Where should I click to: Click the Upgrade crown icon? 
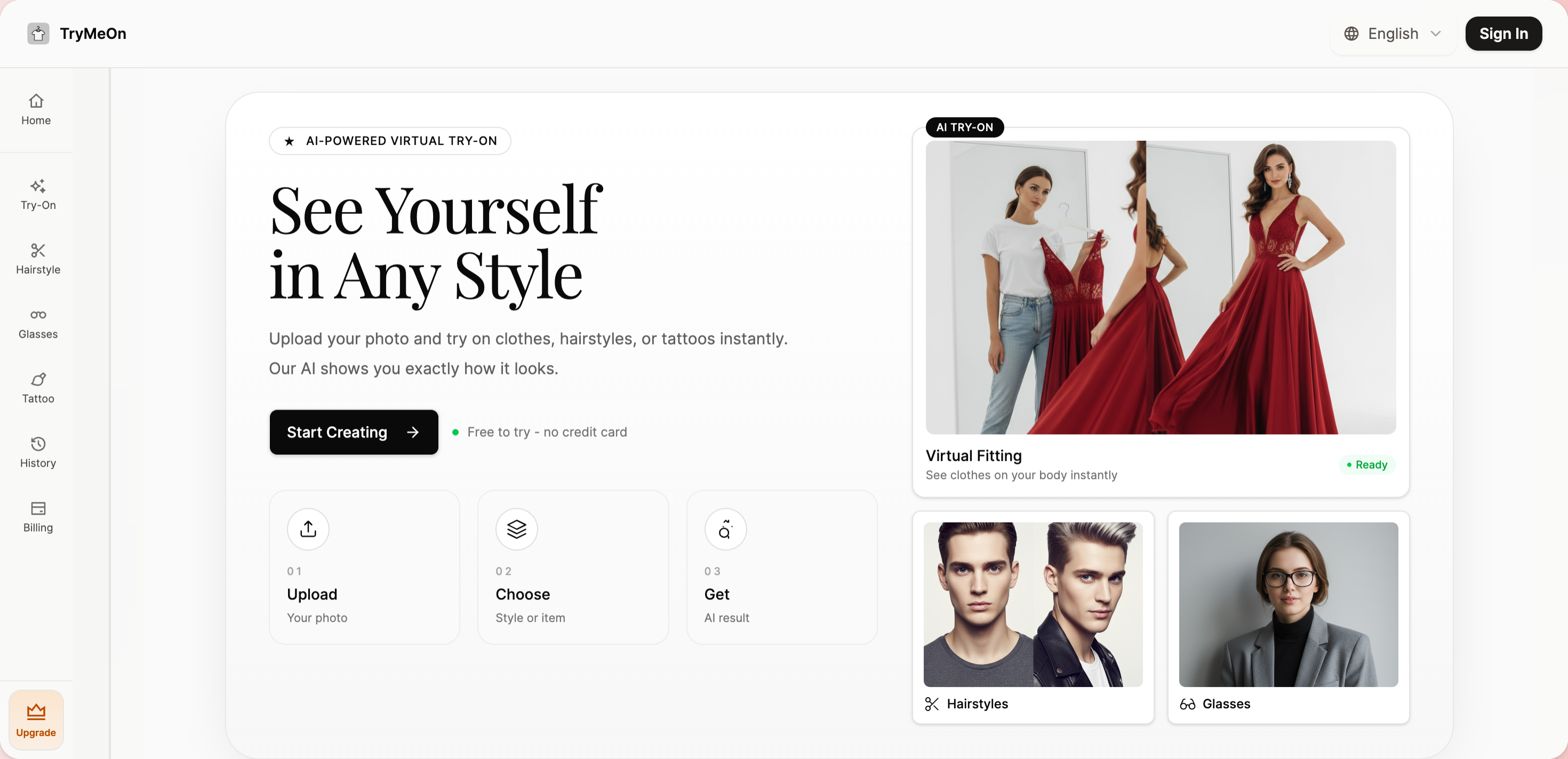(x=36, y=712)
